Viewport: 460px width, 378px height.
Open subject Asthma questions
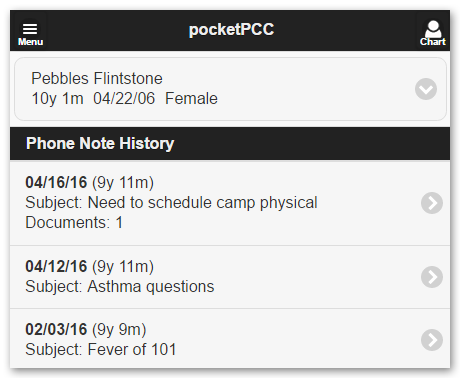(x=120, y=286)
